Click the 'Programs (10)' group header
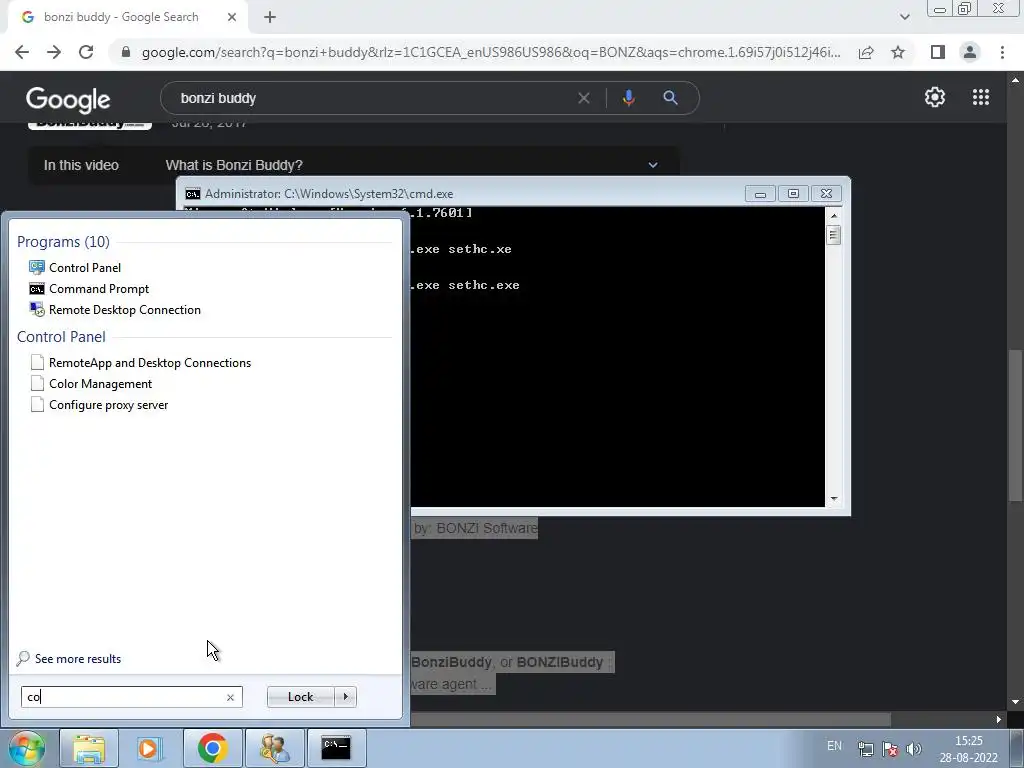1024x768 pixels. 63,242
